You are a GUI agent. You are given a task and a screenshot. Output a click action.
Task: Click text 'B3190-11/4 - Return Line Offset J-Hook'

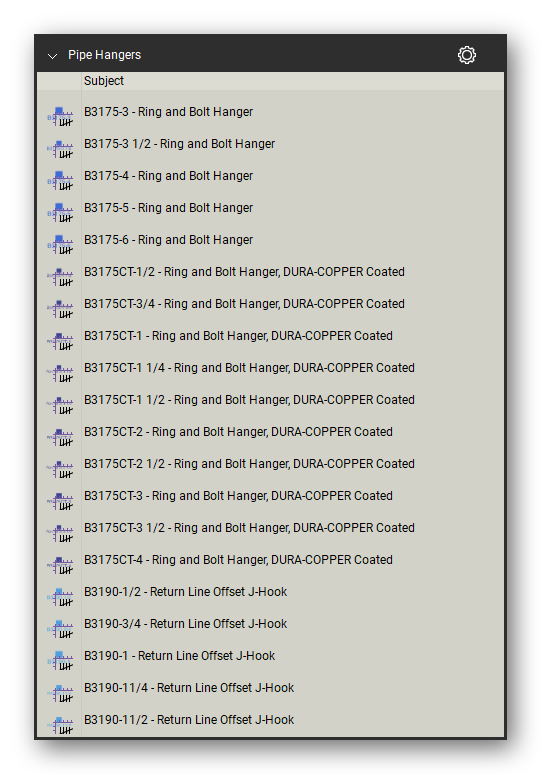[x=189, y=689]
